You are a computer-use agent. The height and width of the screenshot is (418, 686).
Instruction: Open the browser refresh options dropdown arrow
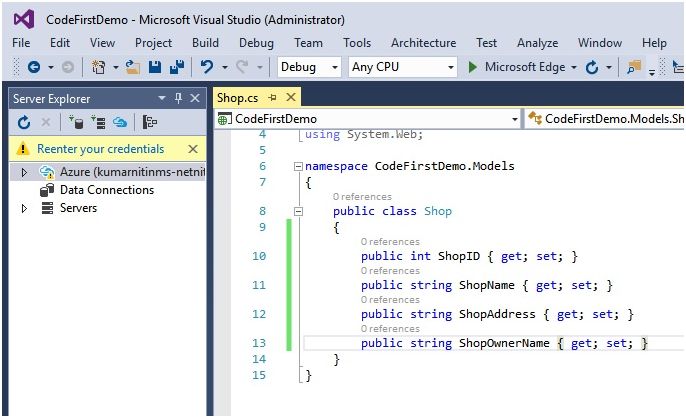click(x=609, y=67)
